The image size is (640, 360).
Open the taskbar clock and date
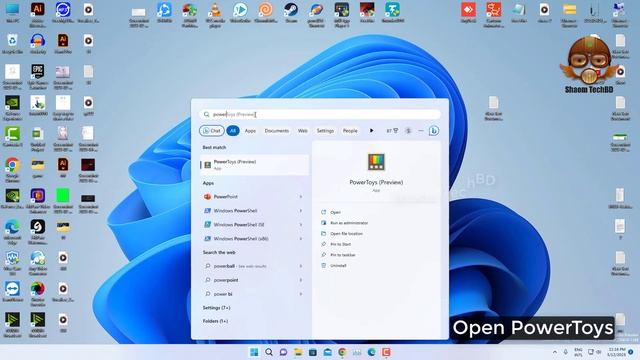click(616, 352)
